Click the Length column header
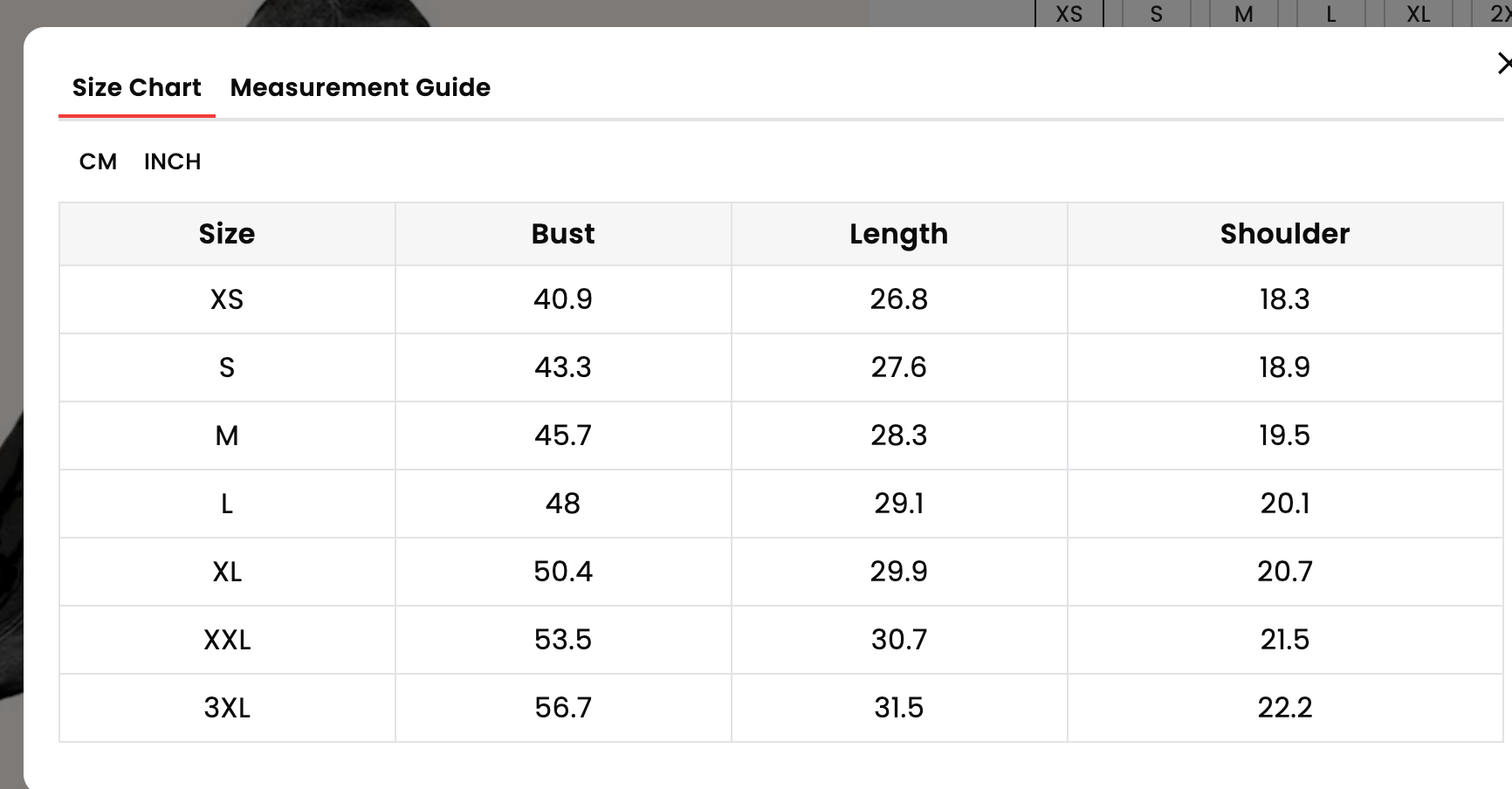Viewport: 1512px width, 789px height. click(898, 234)
